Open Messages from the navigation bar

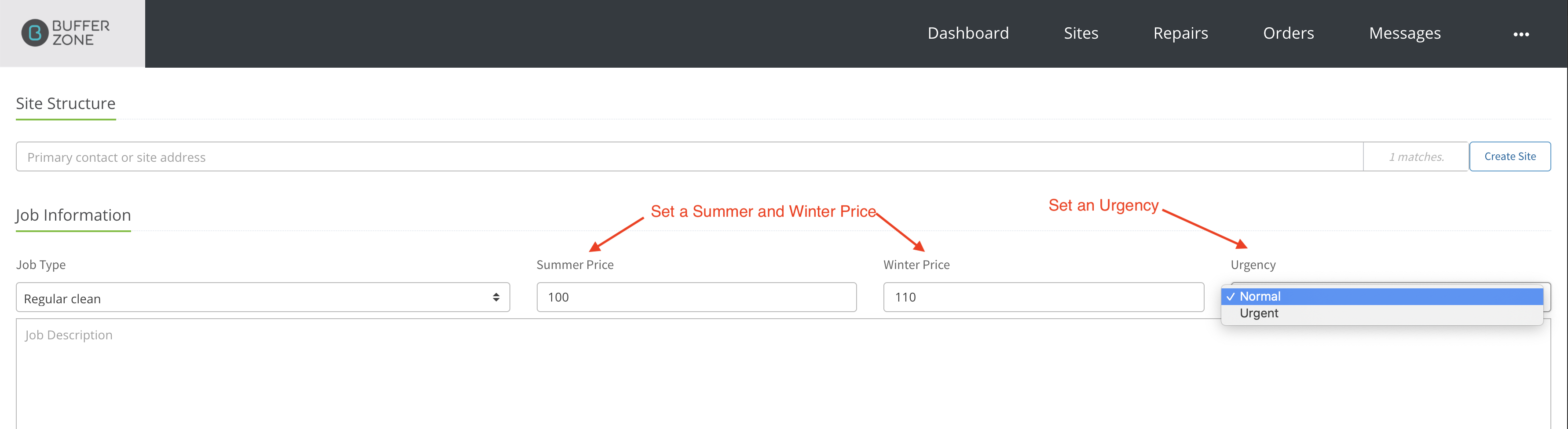(1404, 33)
